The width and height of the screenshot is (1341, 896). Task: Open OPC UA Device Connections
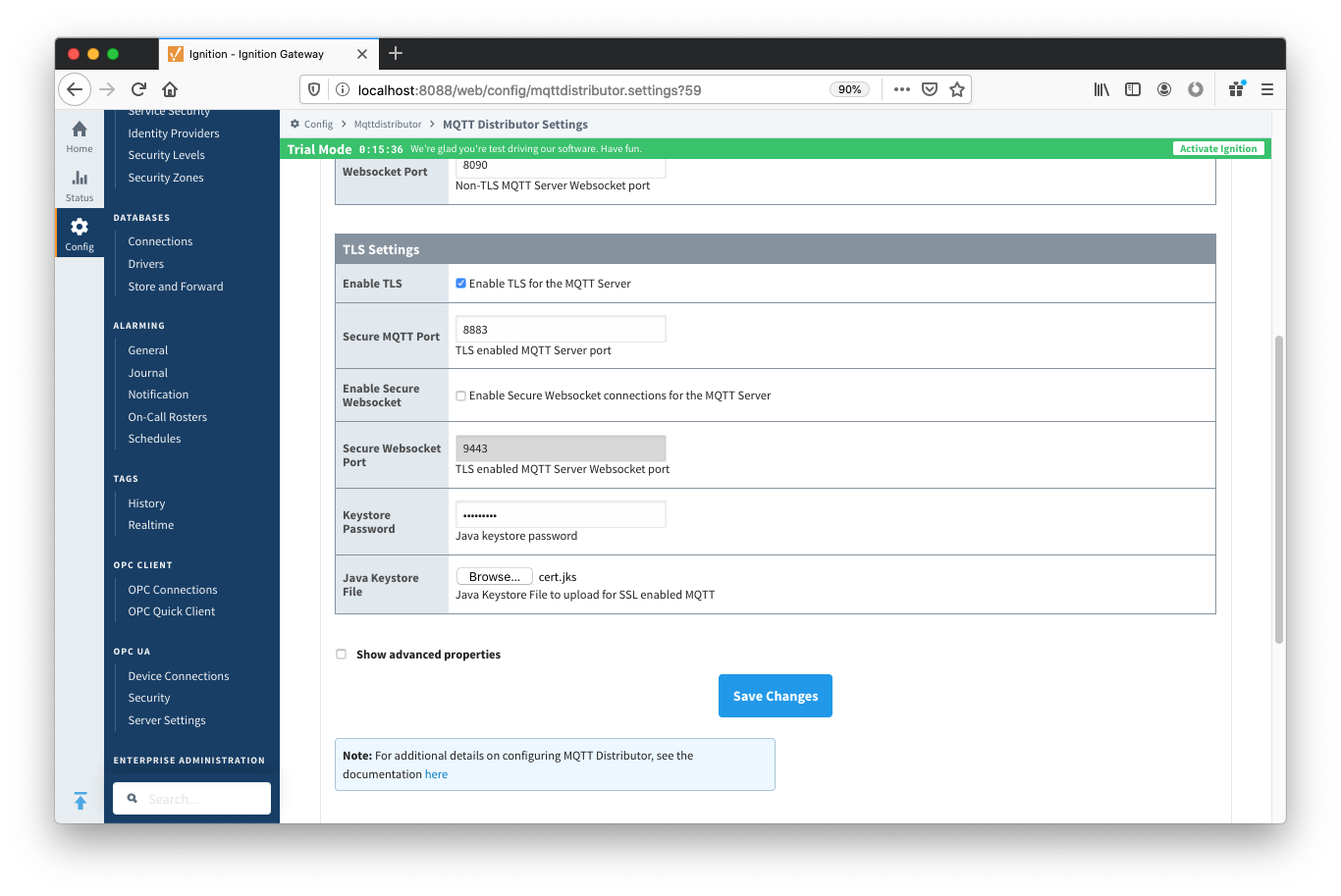[179, 676]
